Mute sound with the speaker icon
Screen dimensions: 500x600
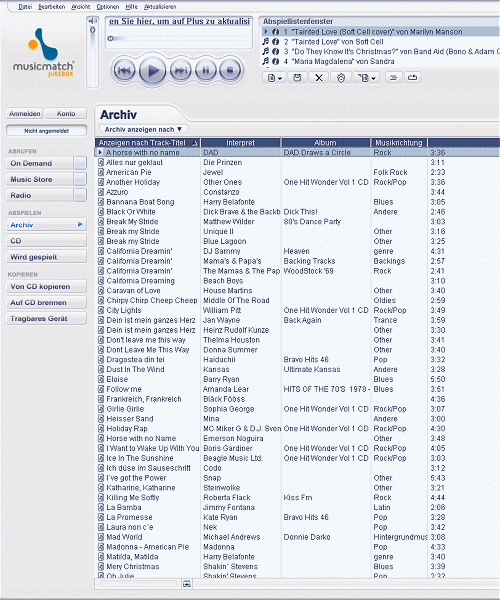tap(92, 20)
